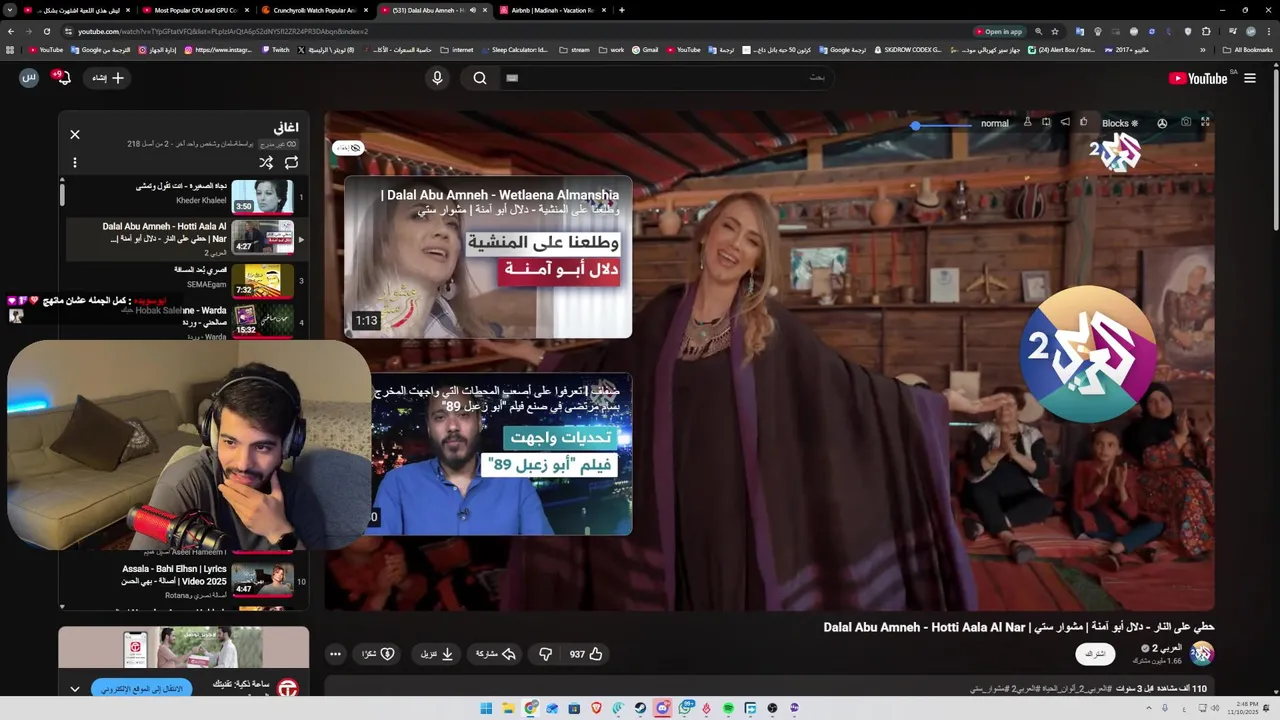
Task: Click the circular wheel icon in player toolbar
Action: [1162, 124]
